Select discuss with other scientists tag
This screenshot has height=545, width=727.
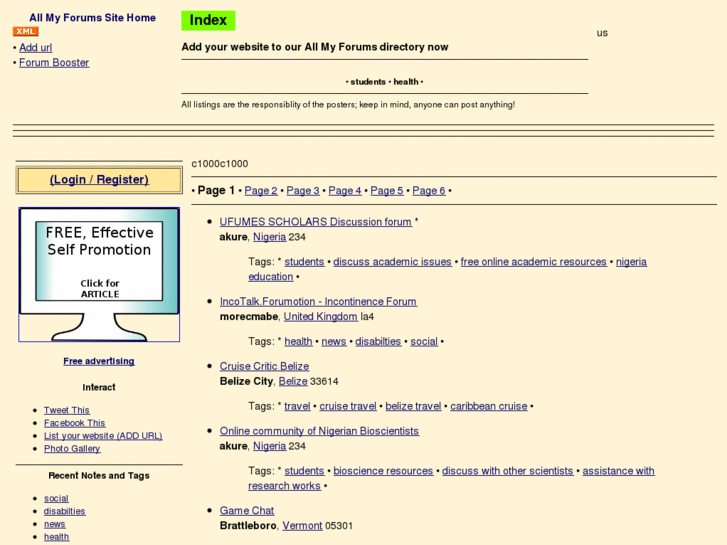[508, 471]
